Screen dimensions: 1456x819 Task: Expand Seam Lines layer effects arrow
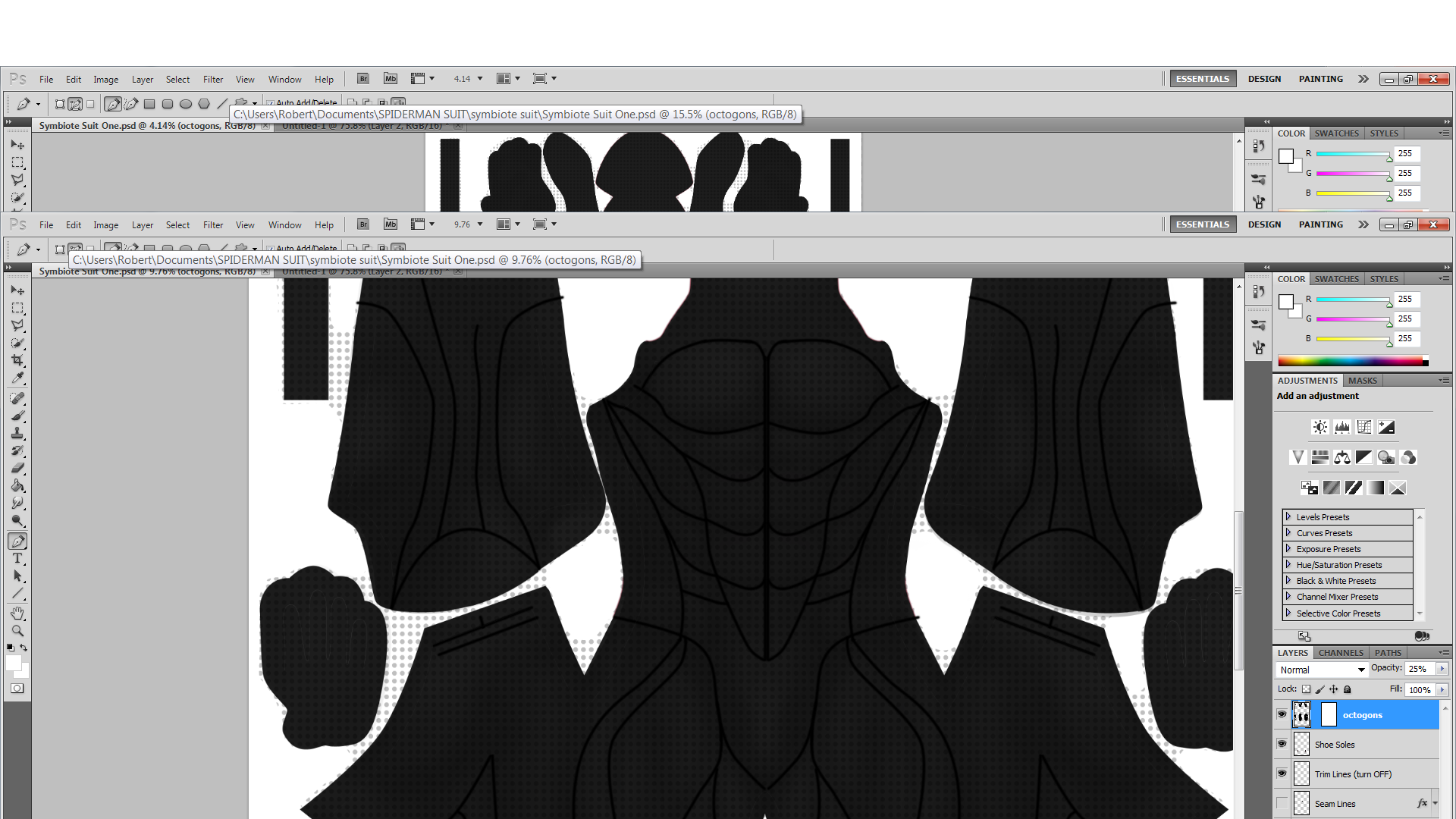tap(1435, 803)
